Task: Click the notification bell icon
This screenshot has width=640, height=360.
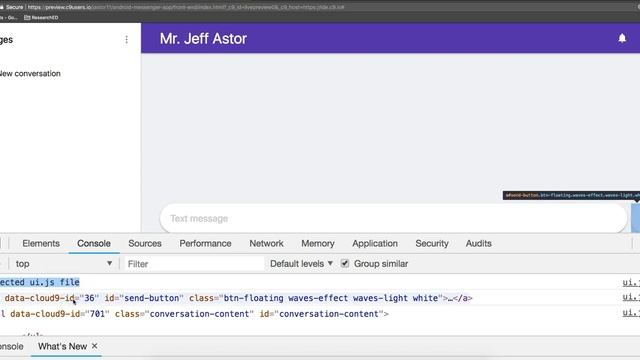Action: (x=622, y=38)
